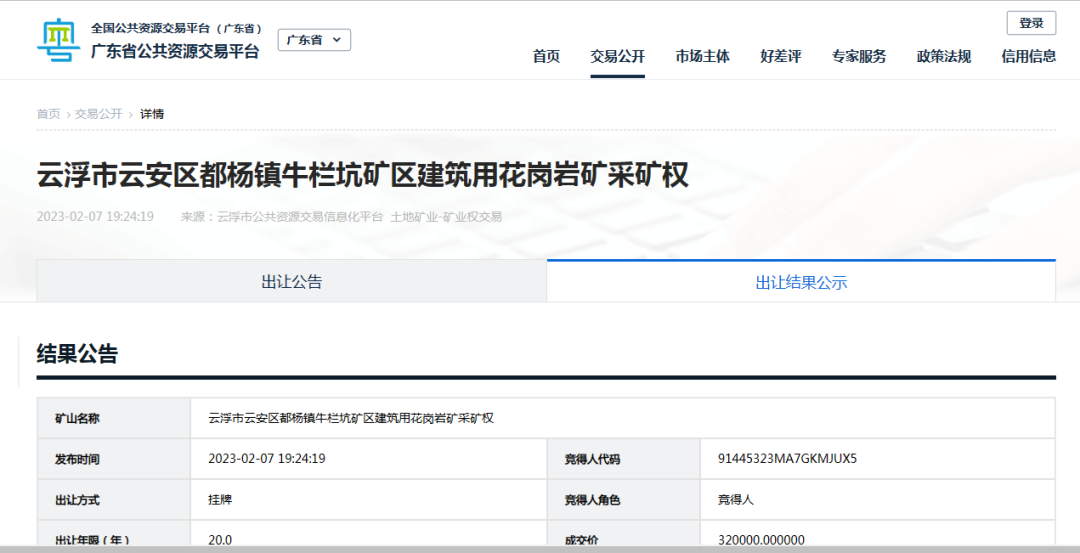Open 交易公开 navigation menu item
Viewport: 1080px width, 553px height.
[x=617, y=56]
